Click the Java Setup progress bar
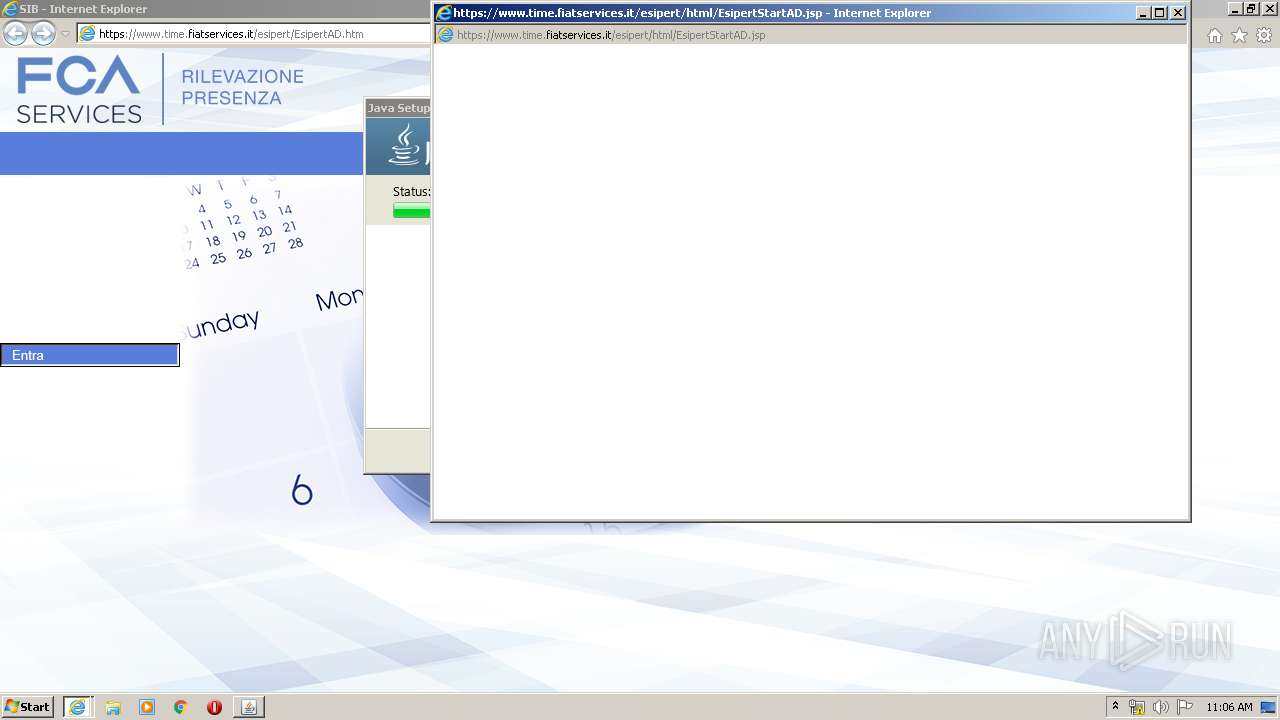Screen dimensions: 1280x720 pos(411,211)
